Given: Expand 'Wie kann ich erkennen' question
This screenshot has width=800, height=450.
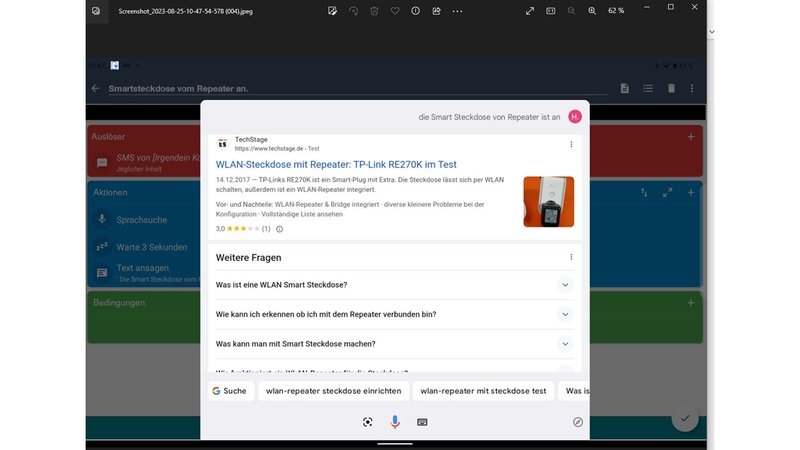Looking at the screenshot, I should [x=565, y=314].
